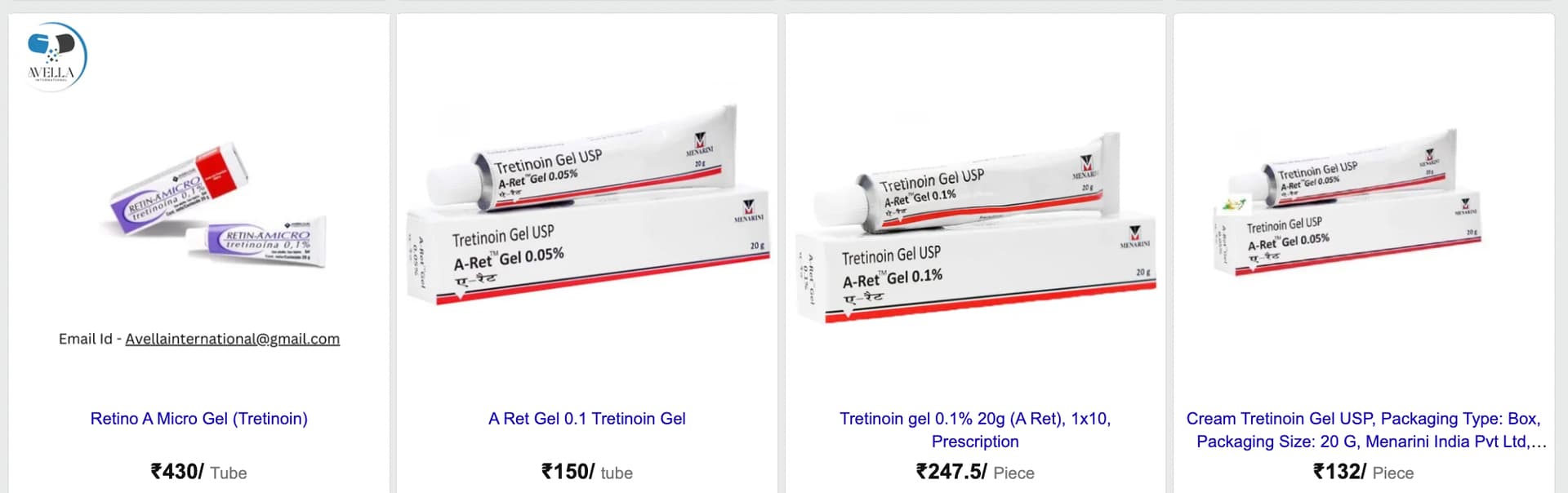Open the Retin-A Micro tube product image
Screen dimensions: 1568x493
pos(220,207)
